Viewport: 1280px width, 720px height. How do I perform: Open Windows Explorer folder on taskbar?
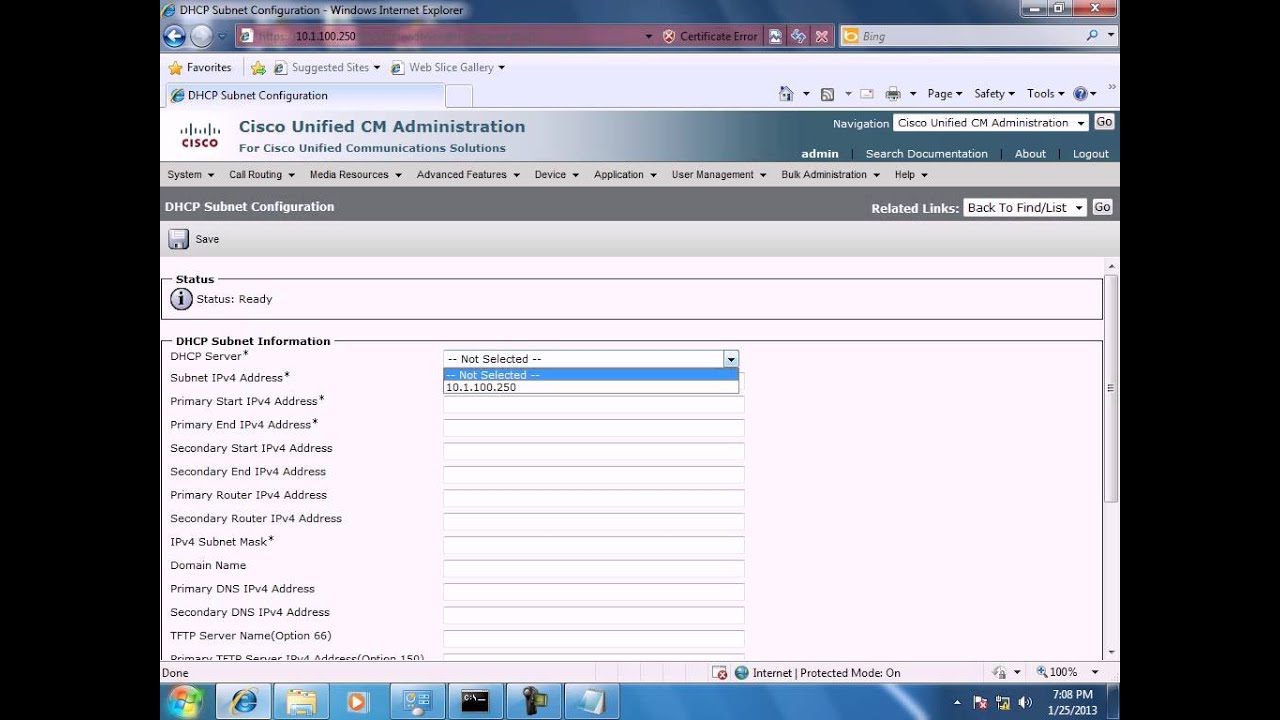point(301,701)
